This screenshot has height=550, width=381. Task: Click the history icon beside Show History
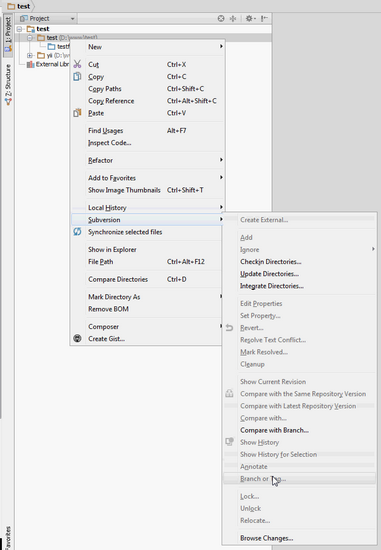[229, 442]
